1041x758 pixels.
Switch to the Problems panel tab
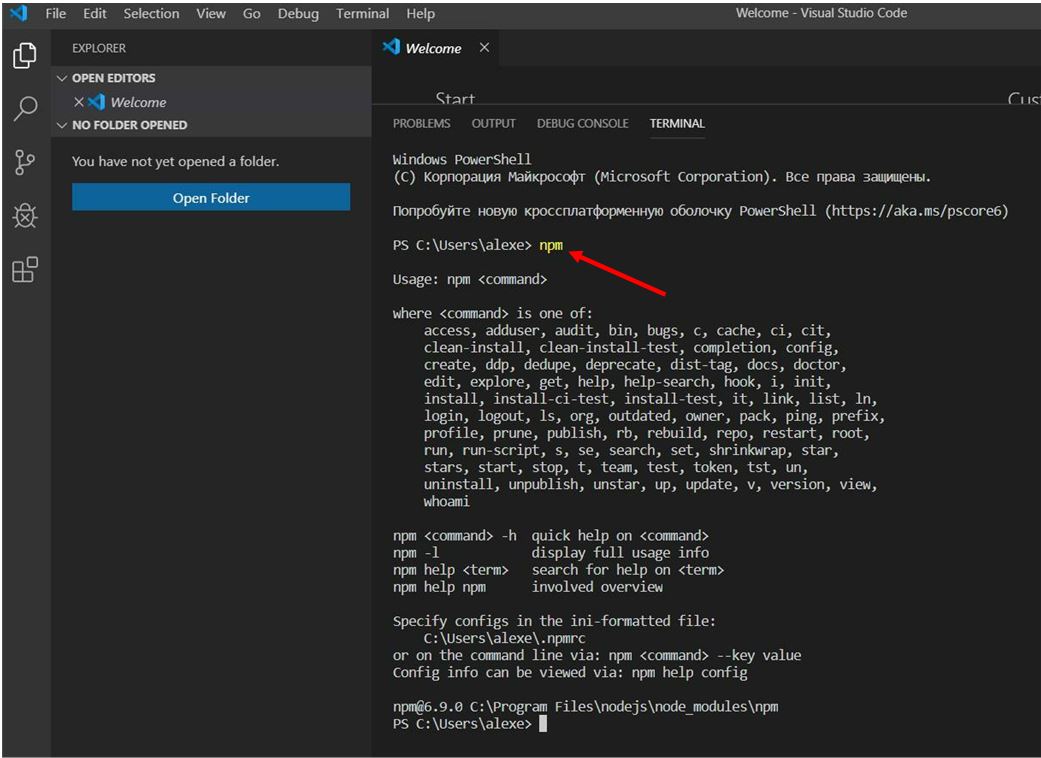click(421, 124)
